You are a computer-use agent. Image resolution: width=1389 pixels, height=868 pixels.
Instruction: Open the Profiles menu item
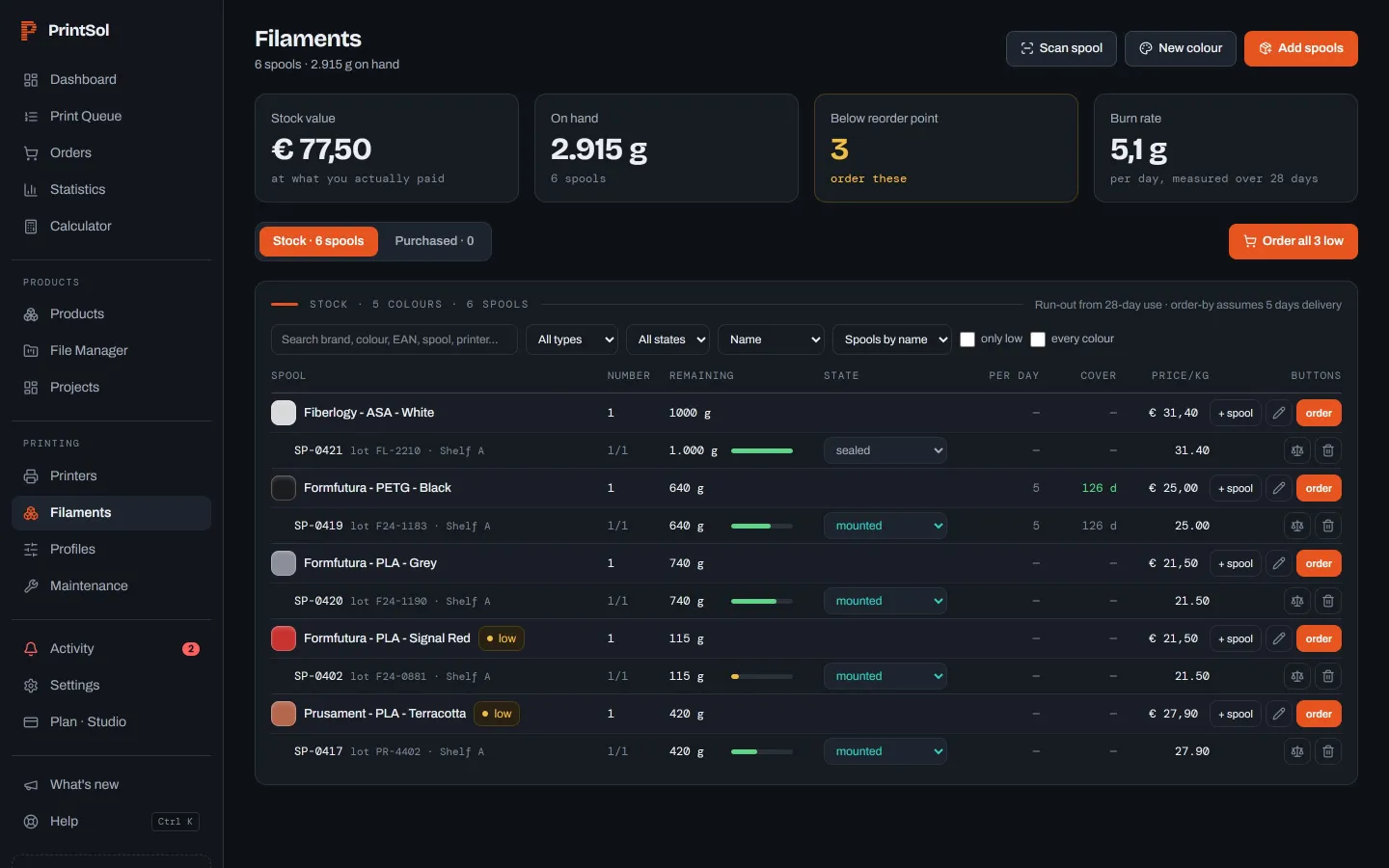click(x=111, y=549)
